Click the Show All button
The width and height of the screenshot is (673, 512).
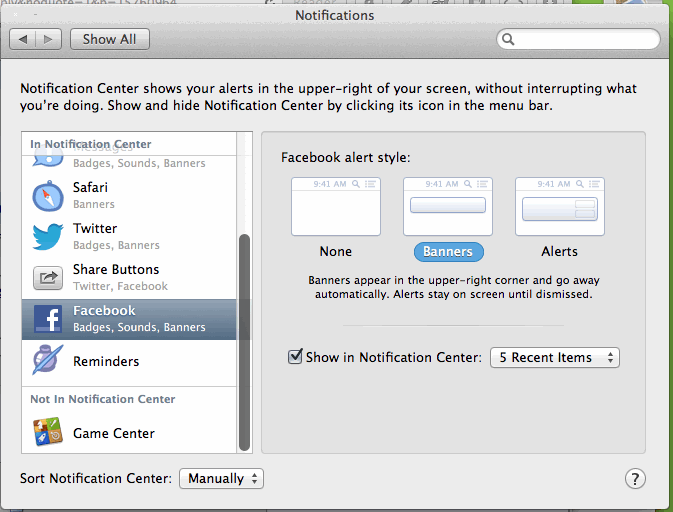pyautogui.click(x=109, y=39)
